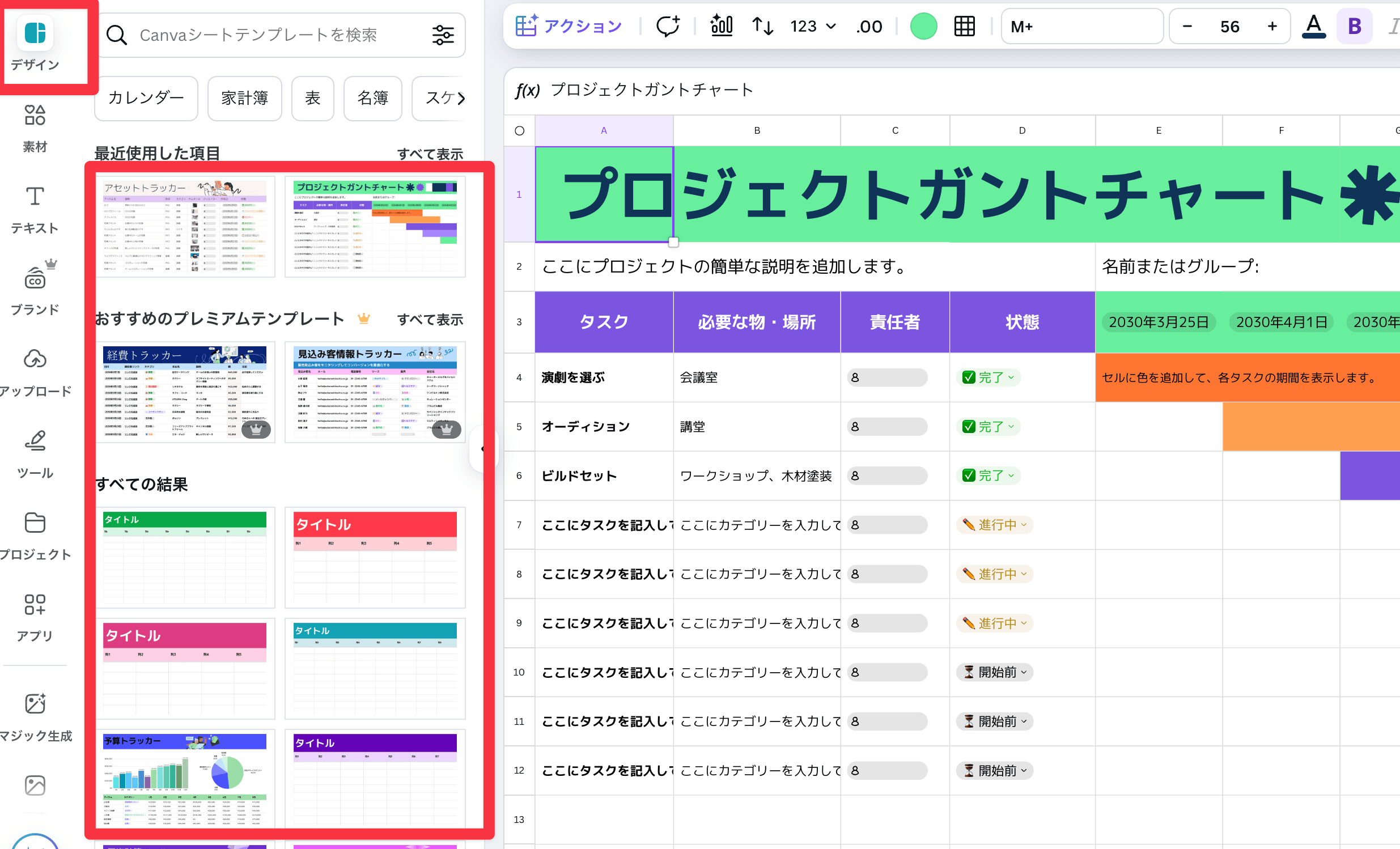Viewport: 1400px width, 849px height.
Task: Toggle bold formatting B button
Action: click(1354, 26)
